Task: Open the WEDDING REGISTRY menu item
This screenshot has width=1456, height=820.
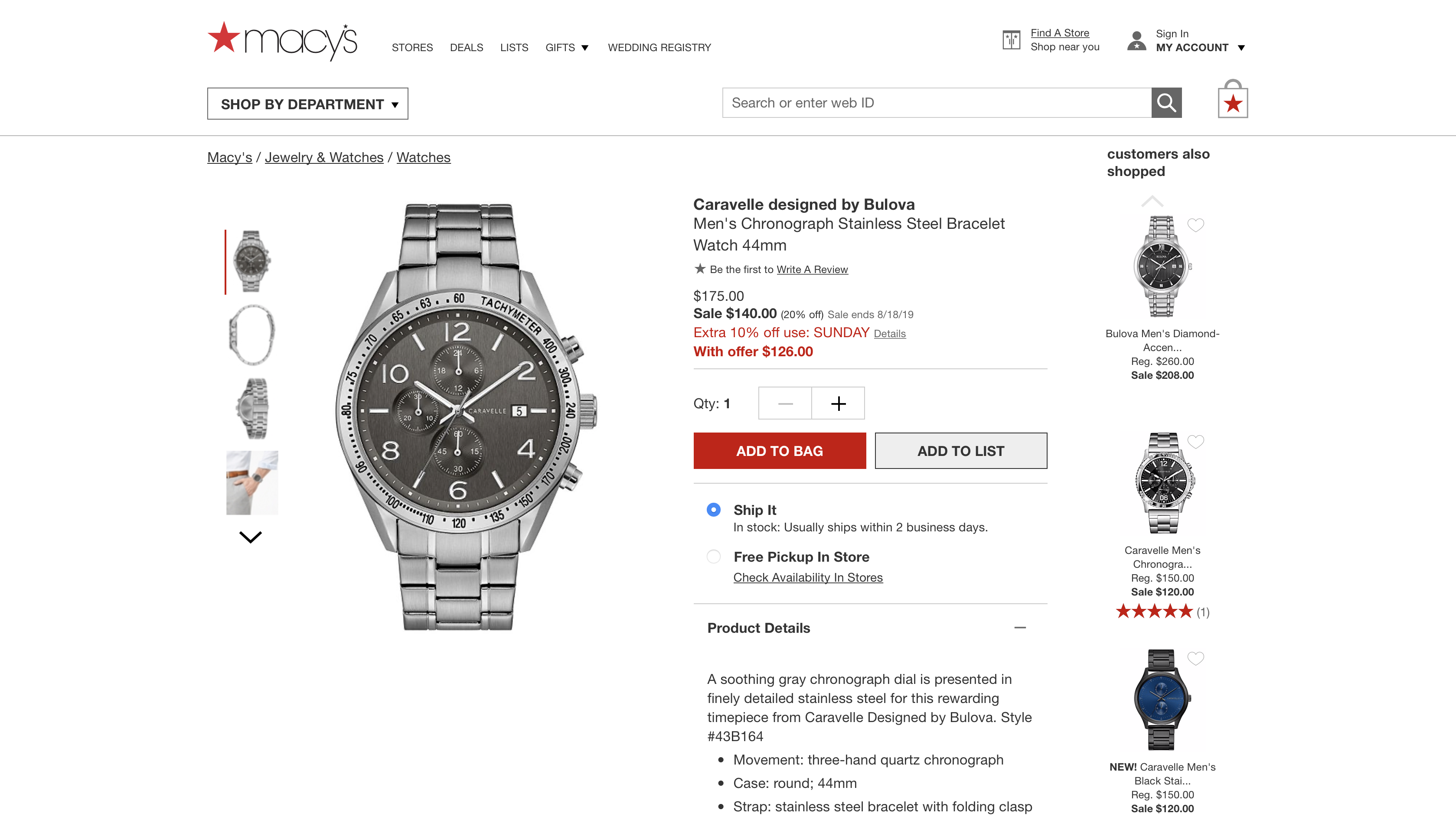Action: tap(659, 48)
